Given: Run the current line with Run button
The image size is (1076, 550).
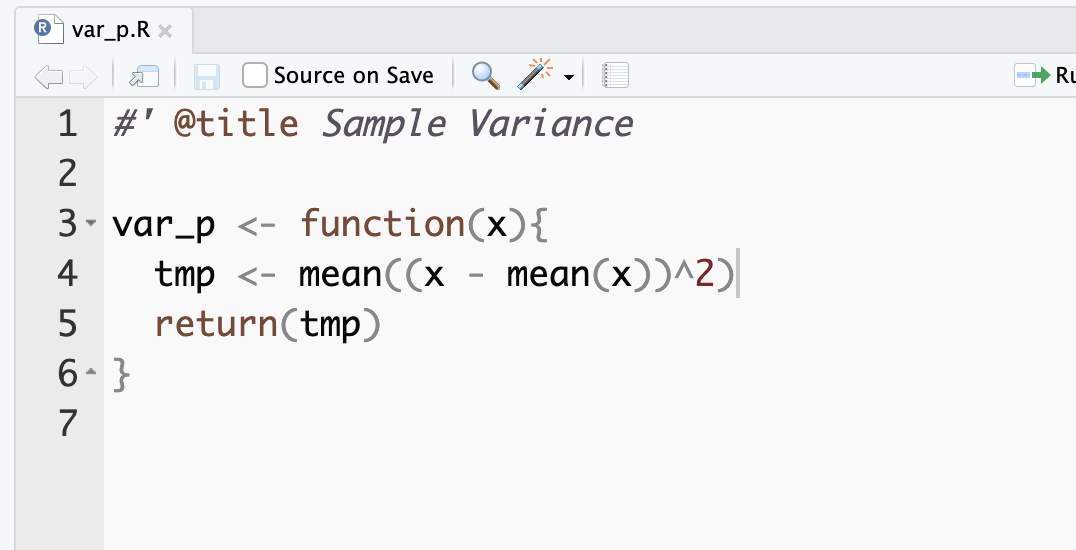Looking at the screenshot, I should coord(1045,75).
